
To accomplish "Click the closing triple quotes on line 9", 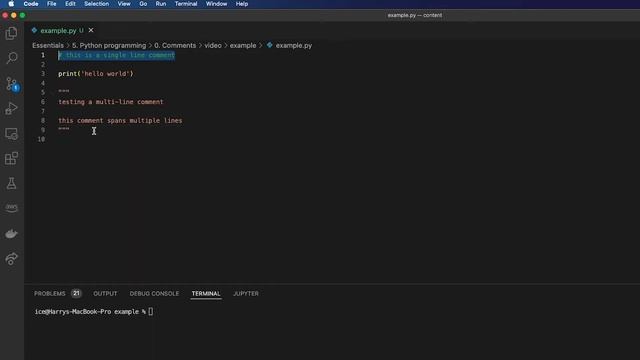I will click(64, 129).
